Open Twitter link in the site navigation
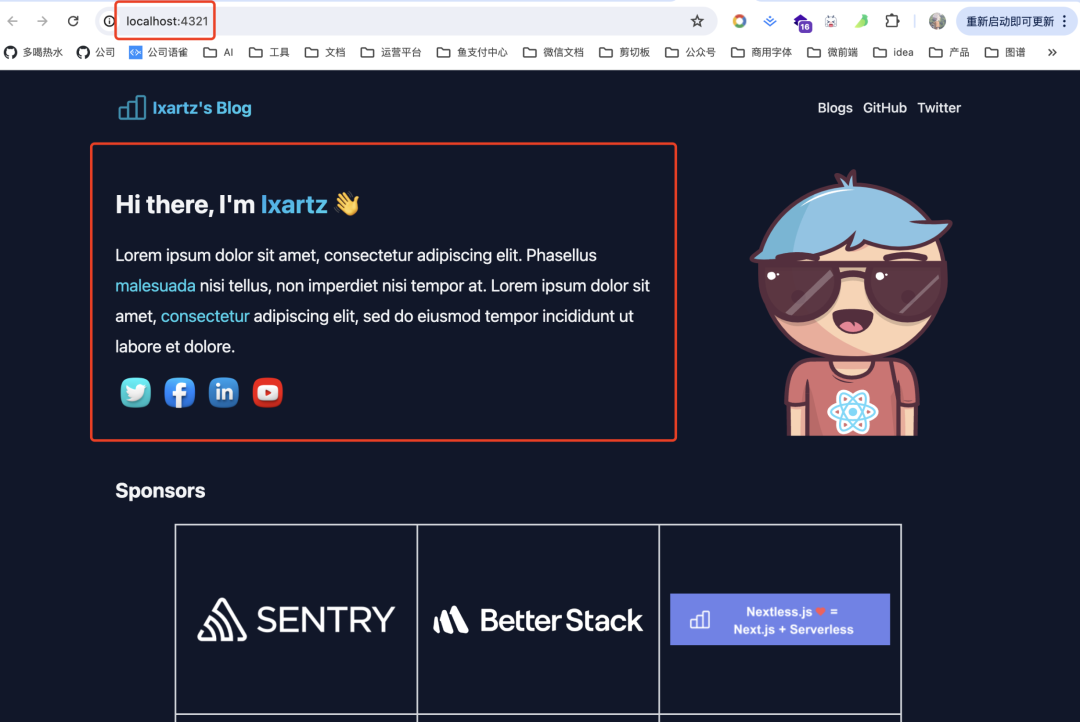Screen dimensions: 1080x722 [939, 108]
